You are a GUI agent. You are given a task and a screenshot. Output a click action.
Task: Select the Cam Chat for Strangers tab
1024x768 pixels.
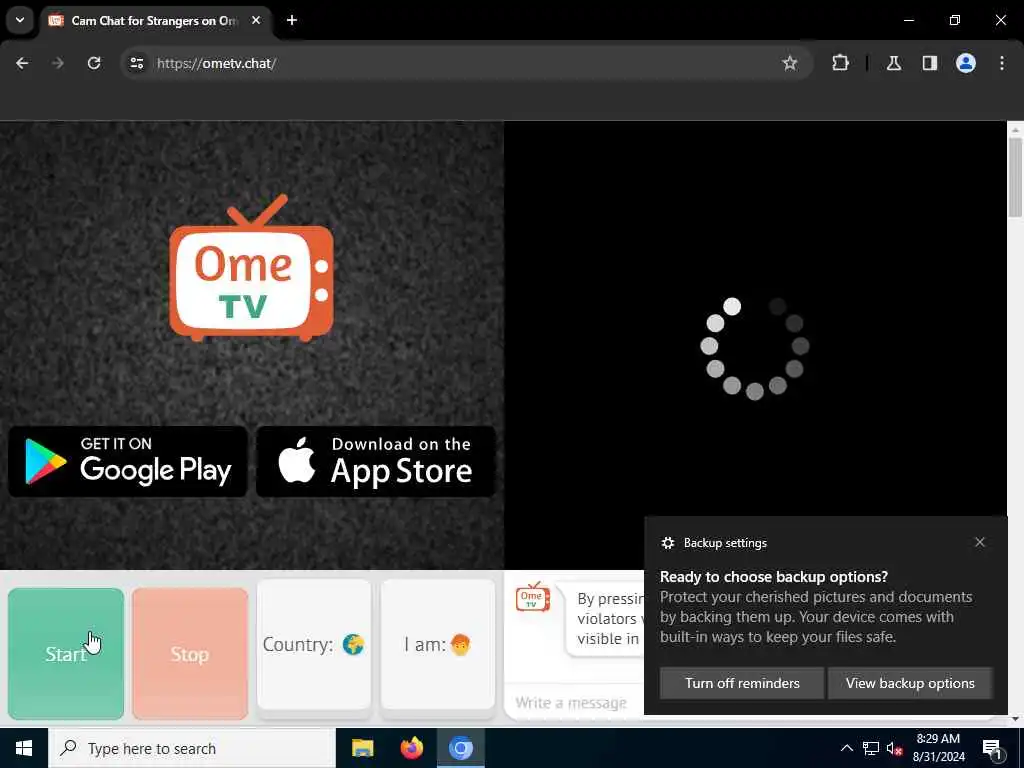click(155, 21)
